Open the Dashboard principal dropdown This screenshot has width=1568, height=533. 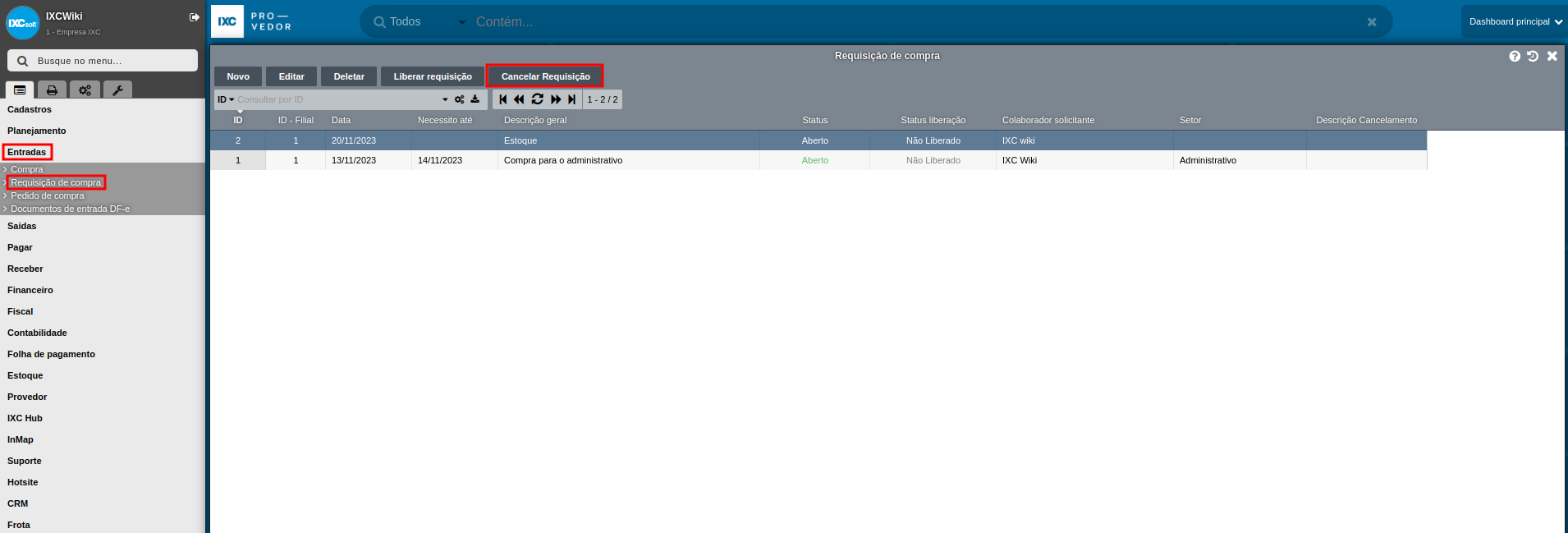[x=1515, y=22]
